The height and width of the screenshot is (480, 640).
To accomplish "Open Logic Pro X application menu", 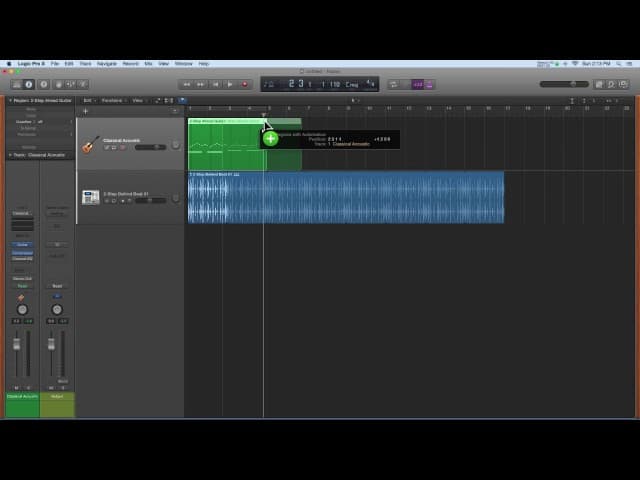I will tap(31, 64).
